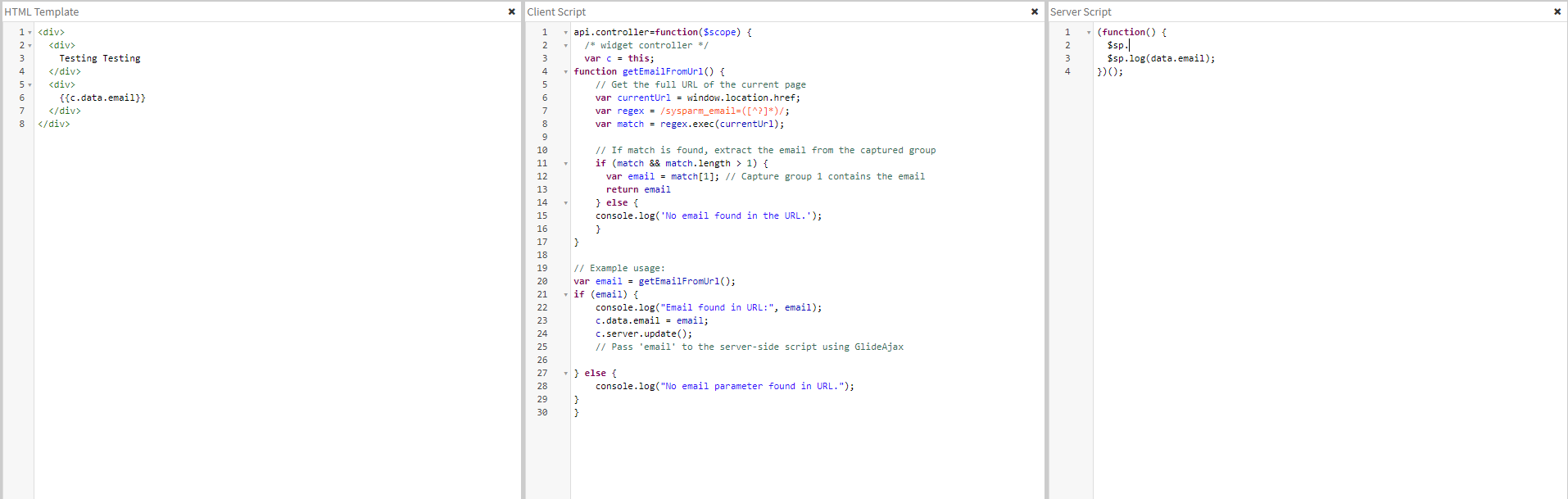The width and height of the screenshot is (1568, 499).
Task: Click the GlideAjax comment on line 25
Action: coord(750,347)
